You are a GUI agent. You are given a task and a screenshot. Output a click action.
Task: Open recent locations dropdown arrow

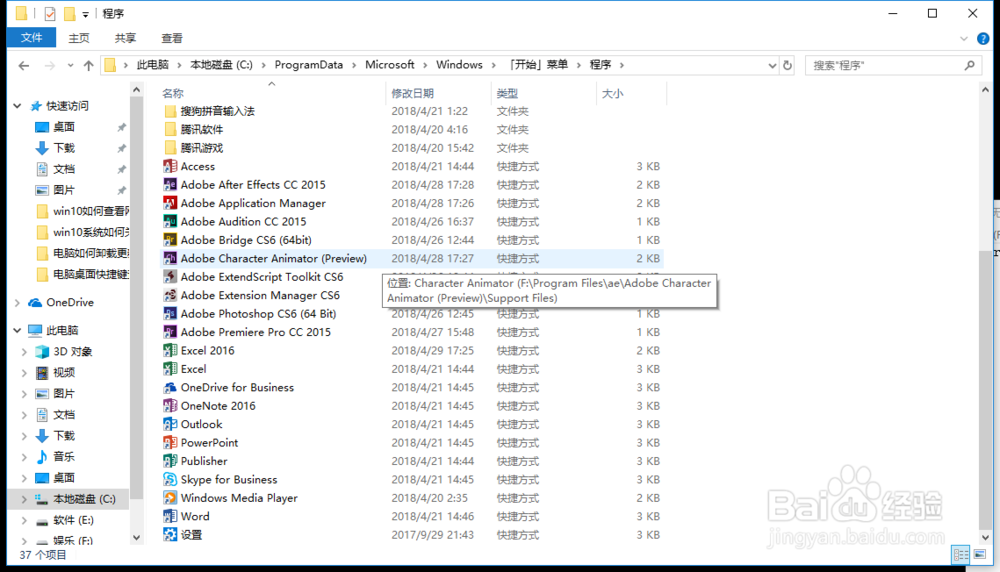(x=70, y=65)
